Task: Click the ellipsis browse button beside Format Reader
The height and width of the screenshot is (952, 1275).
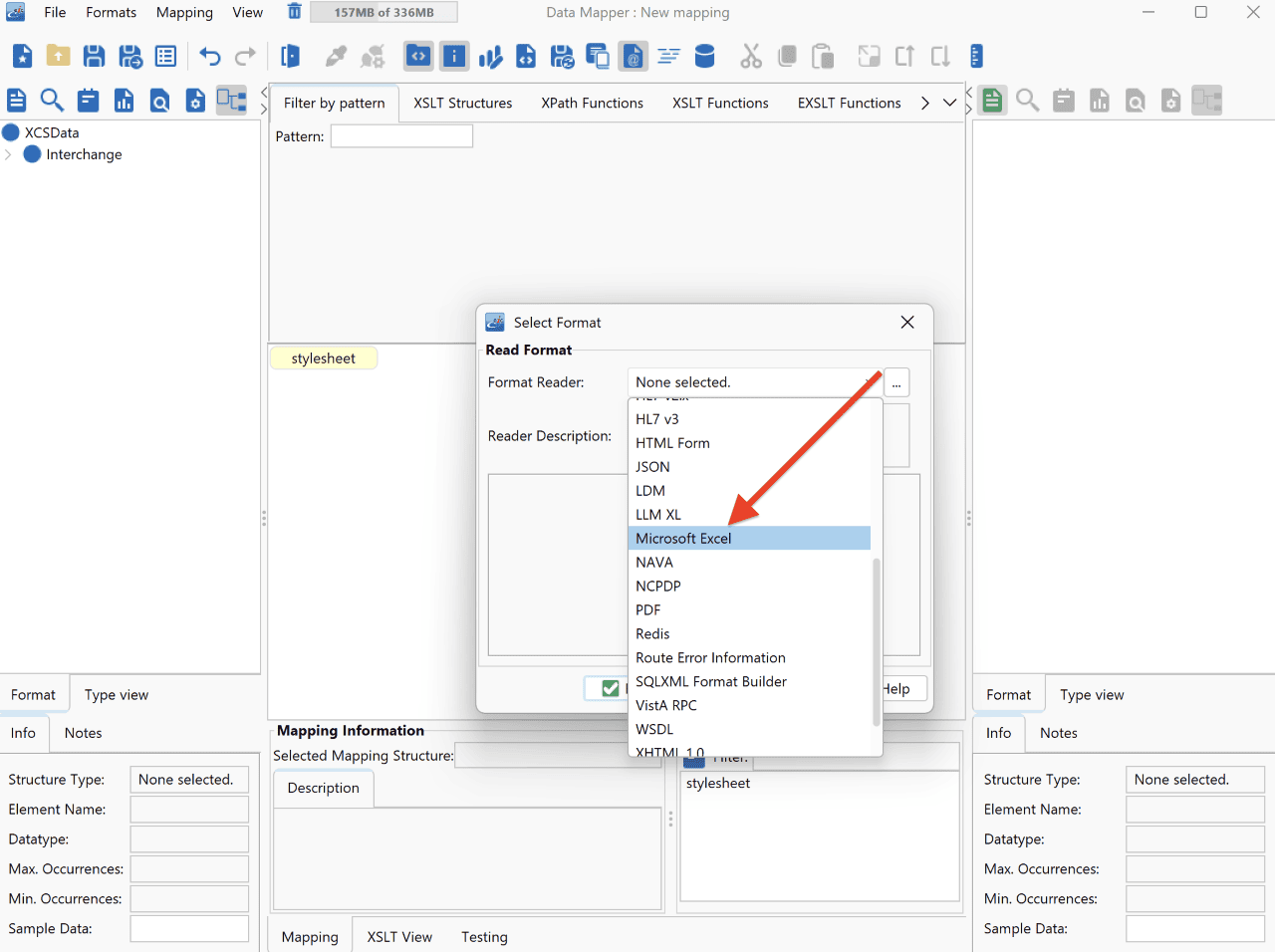Action: (896, 382)
